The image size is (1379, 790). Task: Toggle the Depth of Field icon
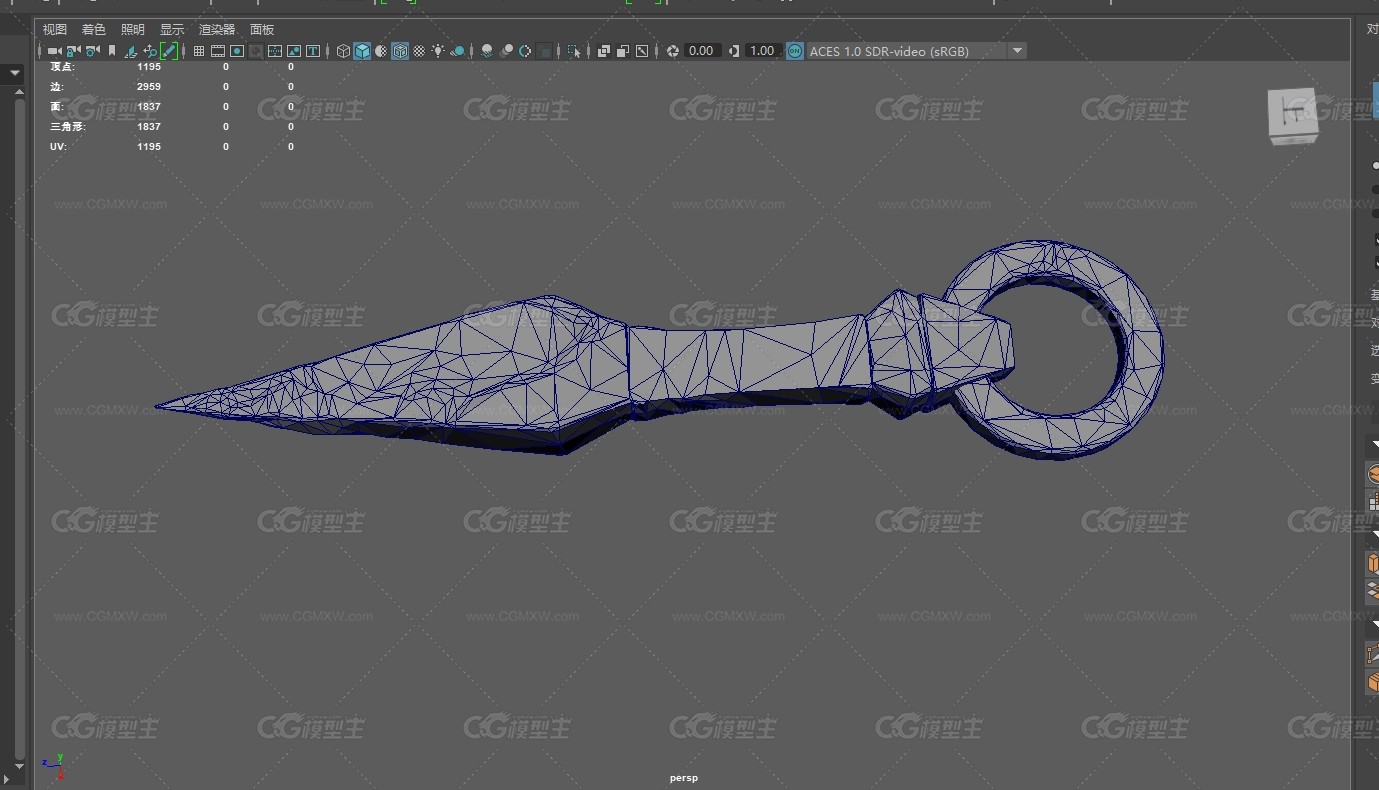(x=544, y=51)
